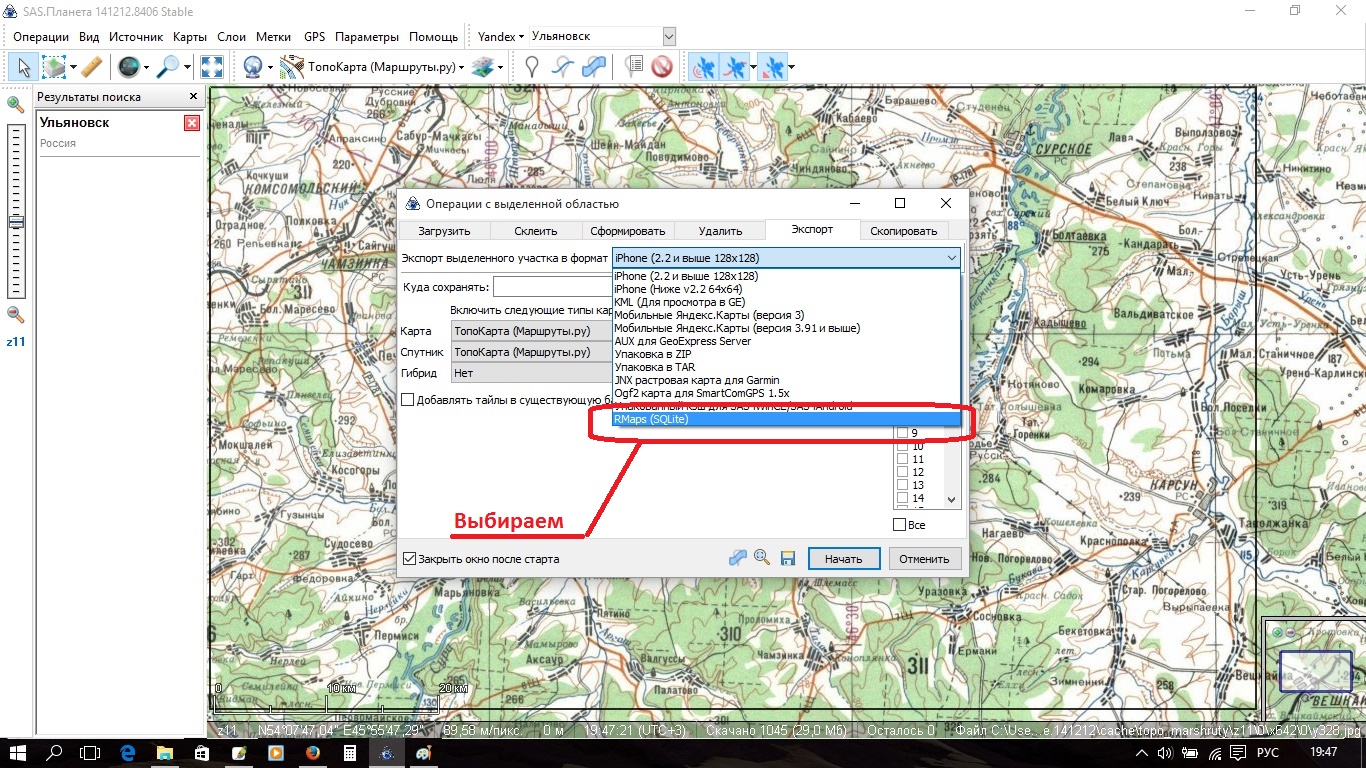Viewport: 1366px width, 768px height.
Task: Check the 'Все' zoom levels checkbox
Action: tap(900, 525)
